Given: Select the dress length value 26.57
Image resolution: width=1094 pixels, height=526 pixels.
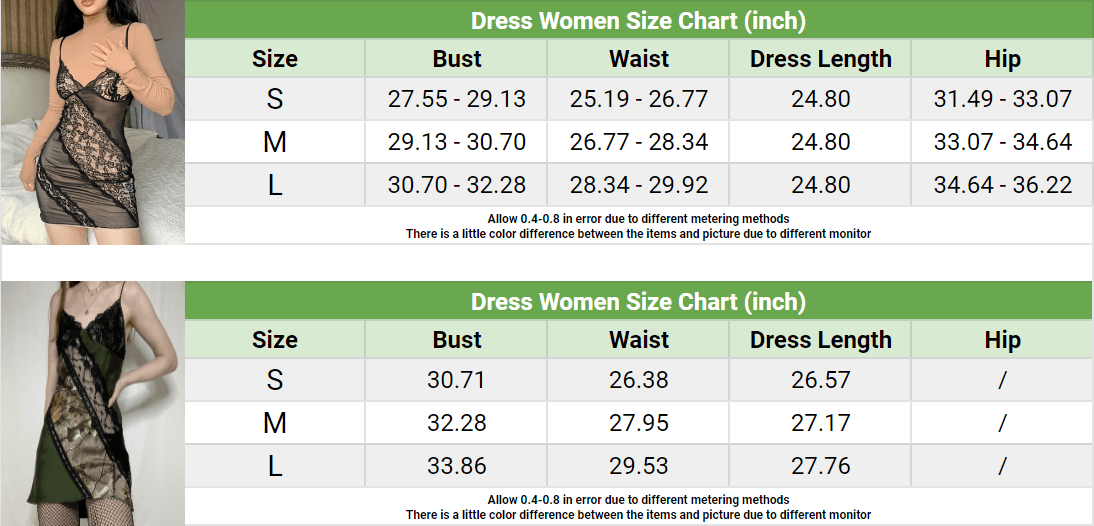Looking at the screenshot, I should [x=820, y=380].
